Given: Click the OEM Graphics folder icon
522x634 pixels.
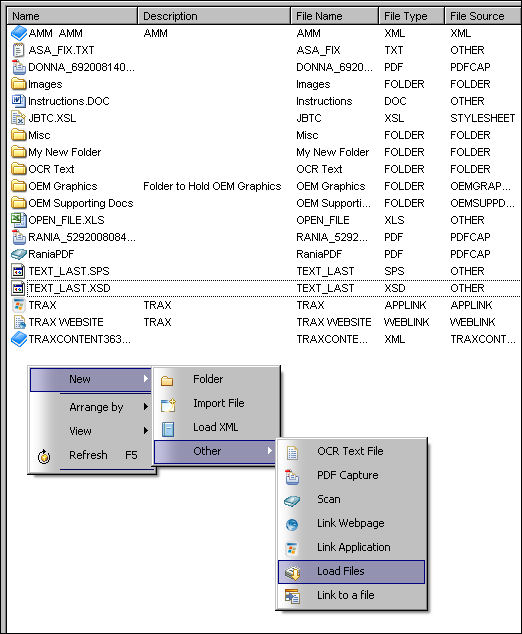Looking at the screenshot, I should pos(19,186).
